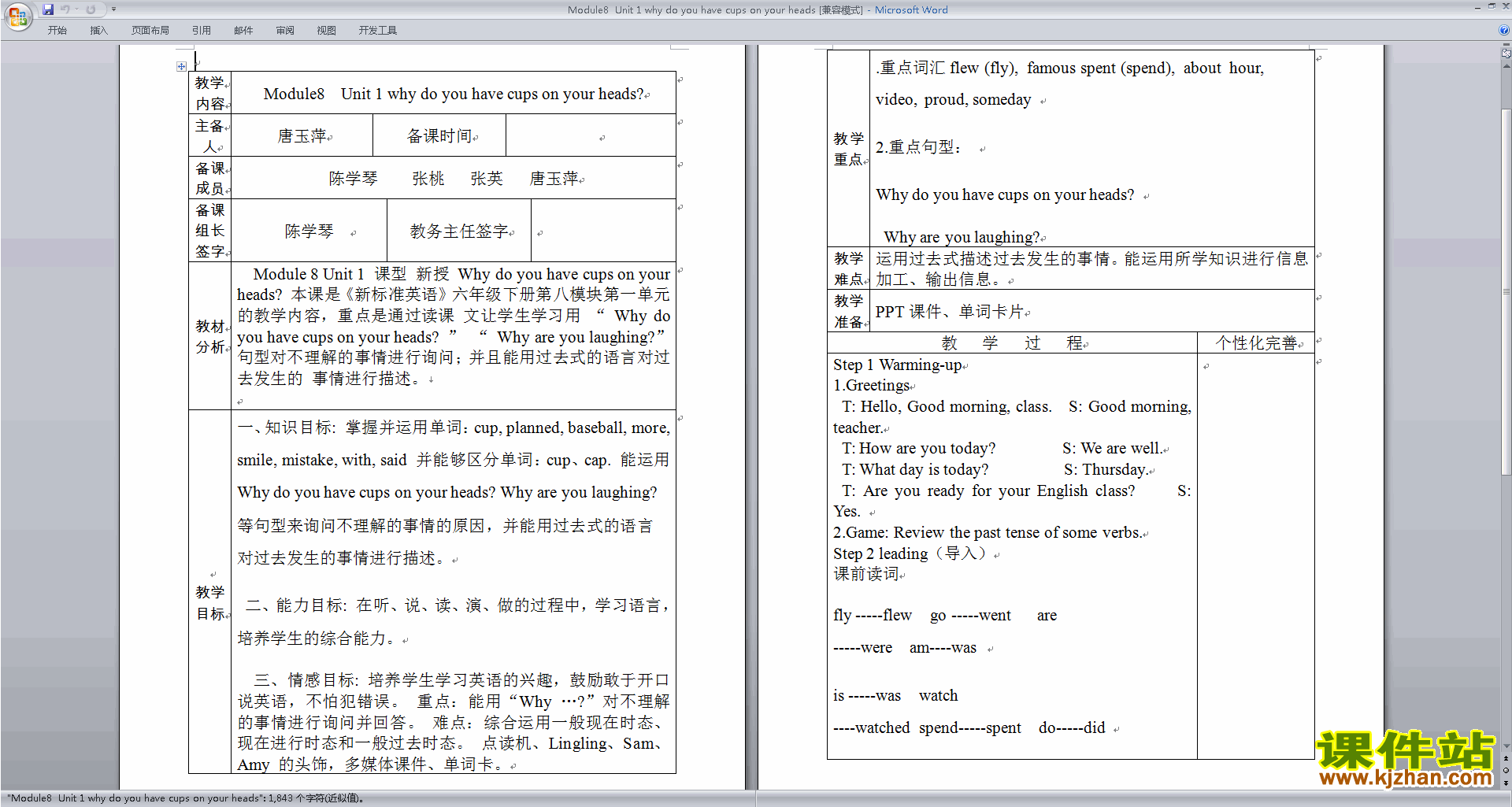Toggle the ruler view icon above scrollbar
The height and width of the screenshot is (807, 1512).
pyautogui.click(x=1506, y=54)
